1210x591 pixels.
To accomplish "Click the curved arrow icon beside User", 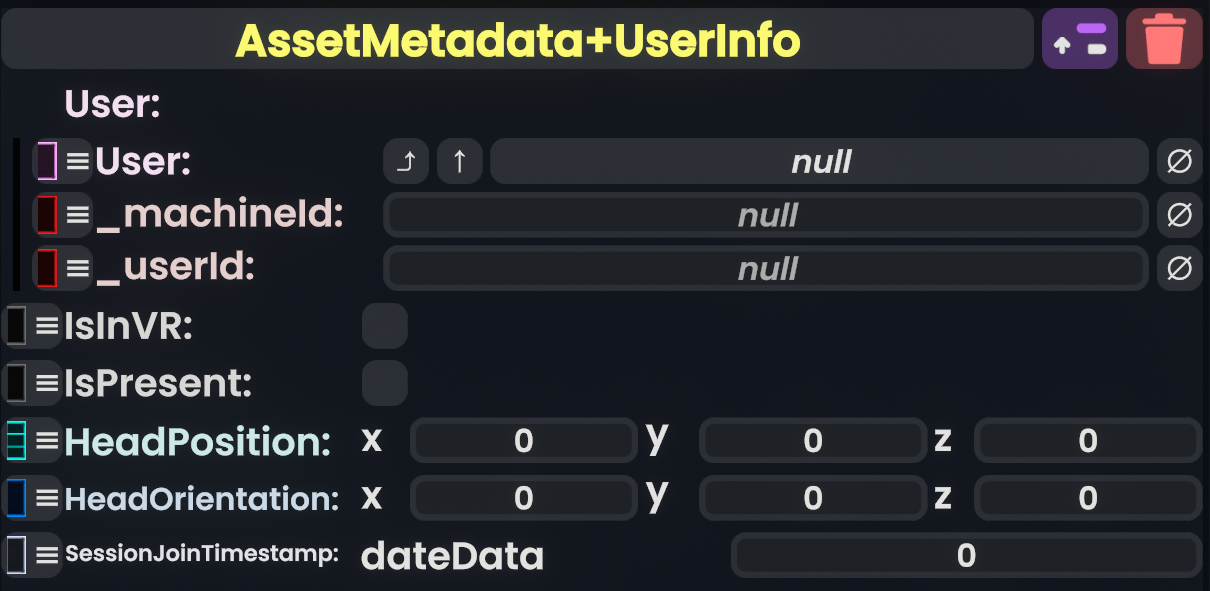I will click(406, 161).
